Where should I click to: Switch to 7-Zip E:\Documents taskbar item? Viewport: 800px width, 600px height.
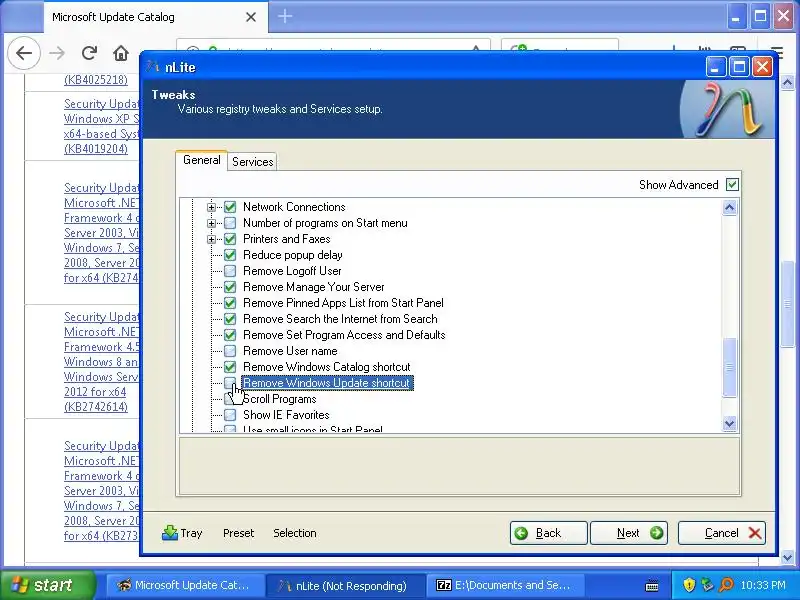point(505,585)
